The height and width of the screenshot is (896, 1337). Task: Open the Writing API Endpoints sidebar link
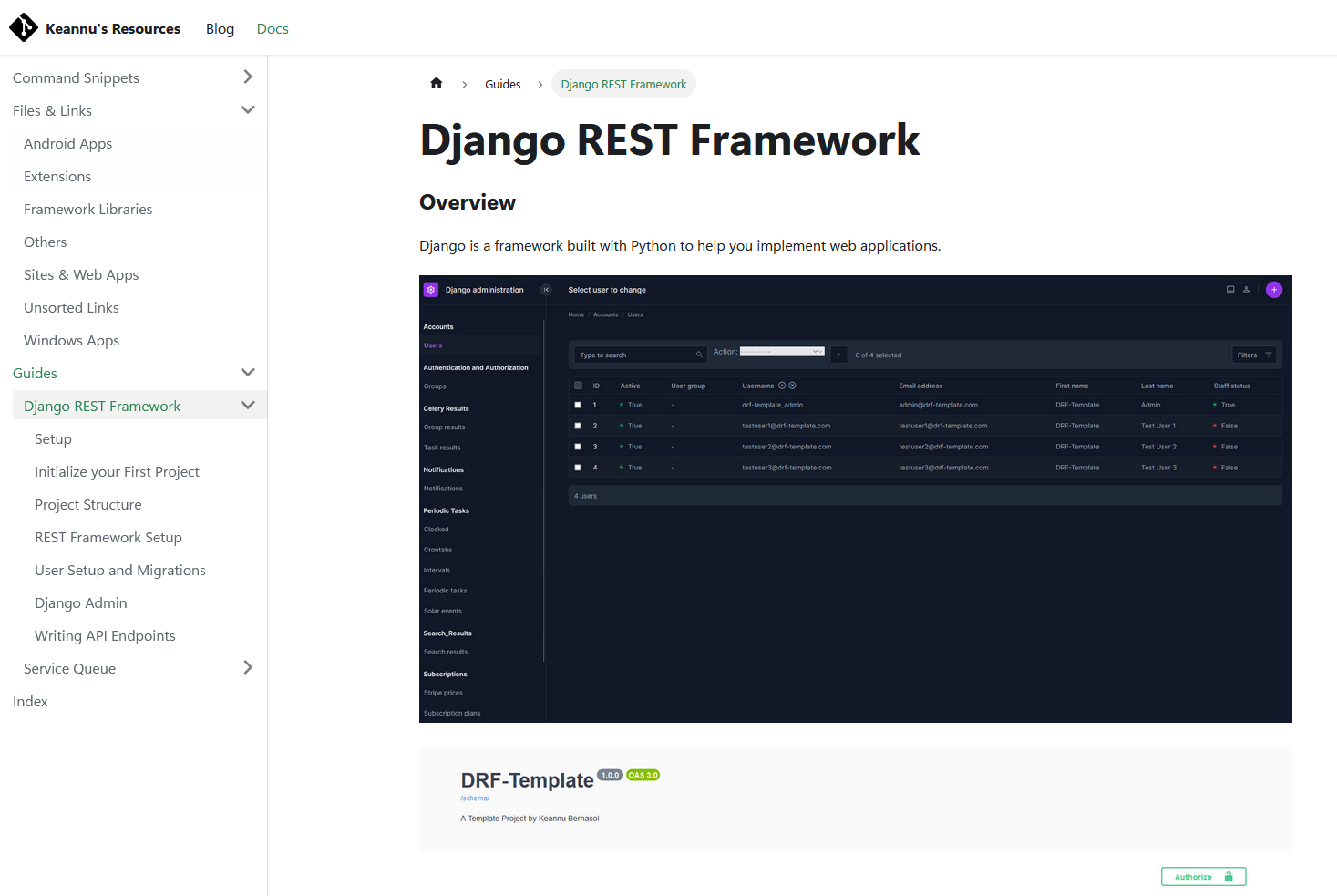click(x=105, y=636)
